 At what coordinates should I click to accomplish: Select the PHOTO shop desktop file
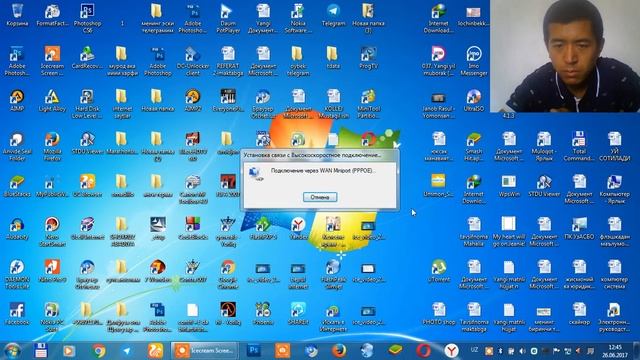click(x=438, y=314)
